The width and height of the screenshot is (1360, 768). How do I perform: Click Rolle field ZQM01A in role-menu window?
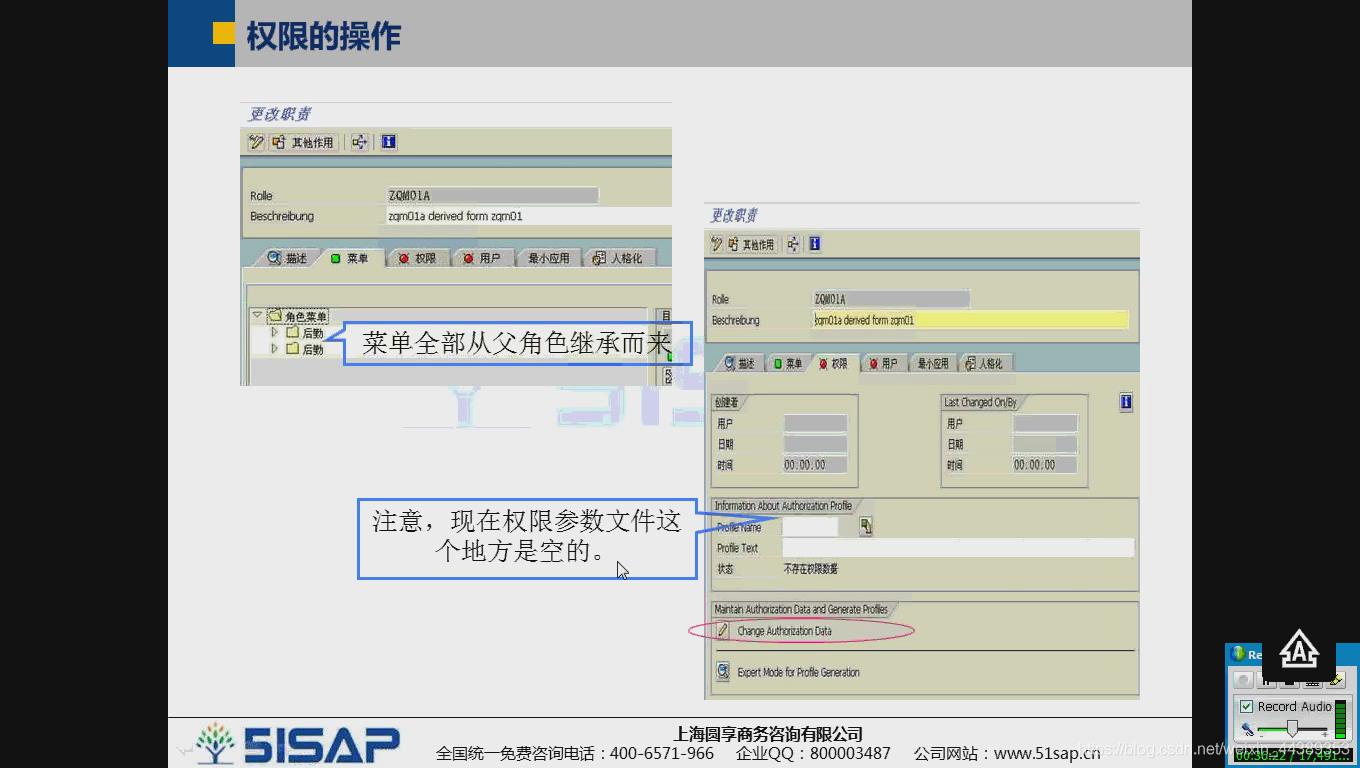click(492, 195)
